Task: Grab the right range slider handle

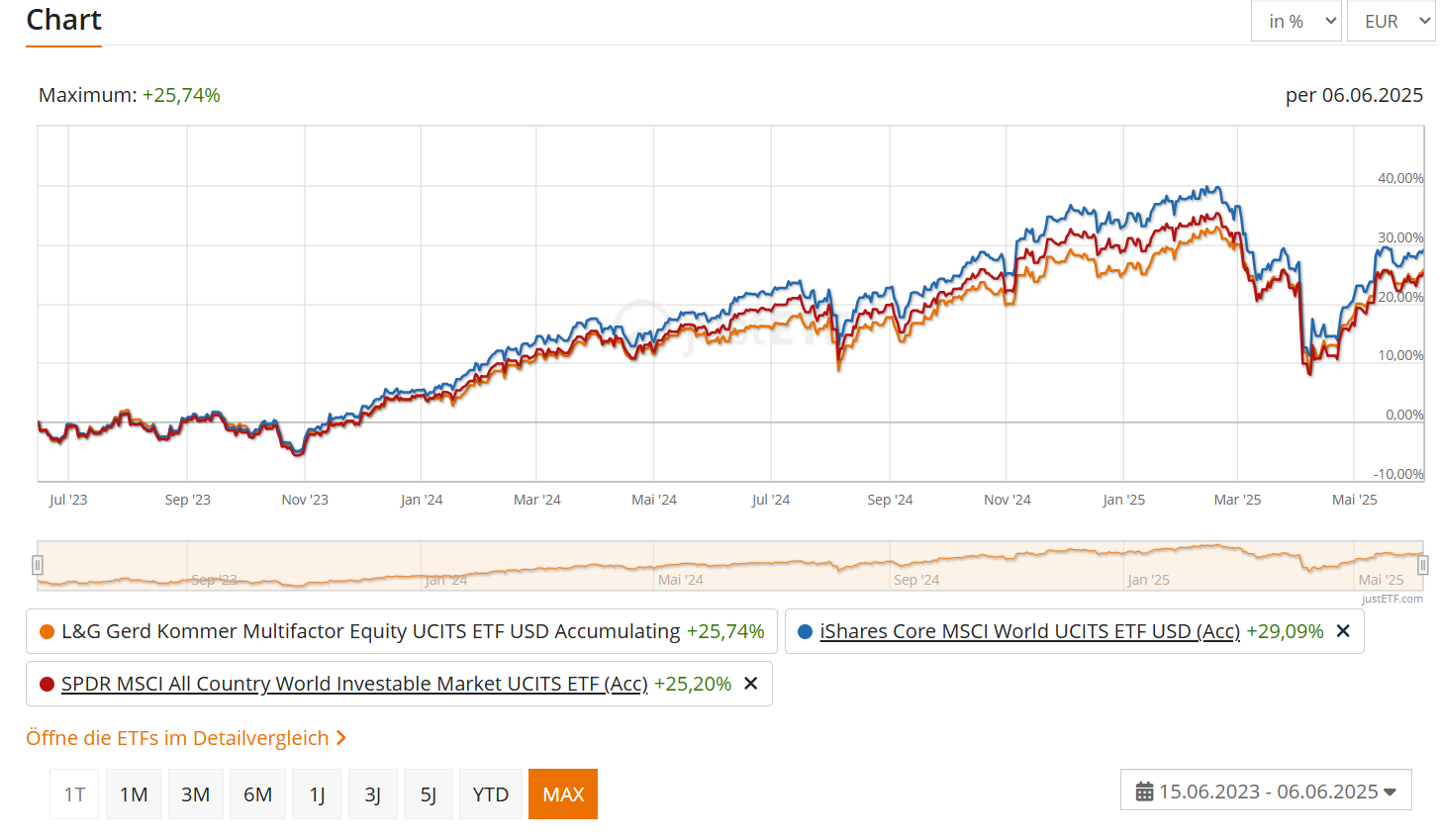Action: tap(1422, 565)
